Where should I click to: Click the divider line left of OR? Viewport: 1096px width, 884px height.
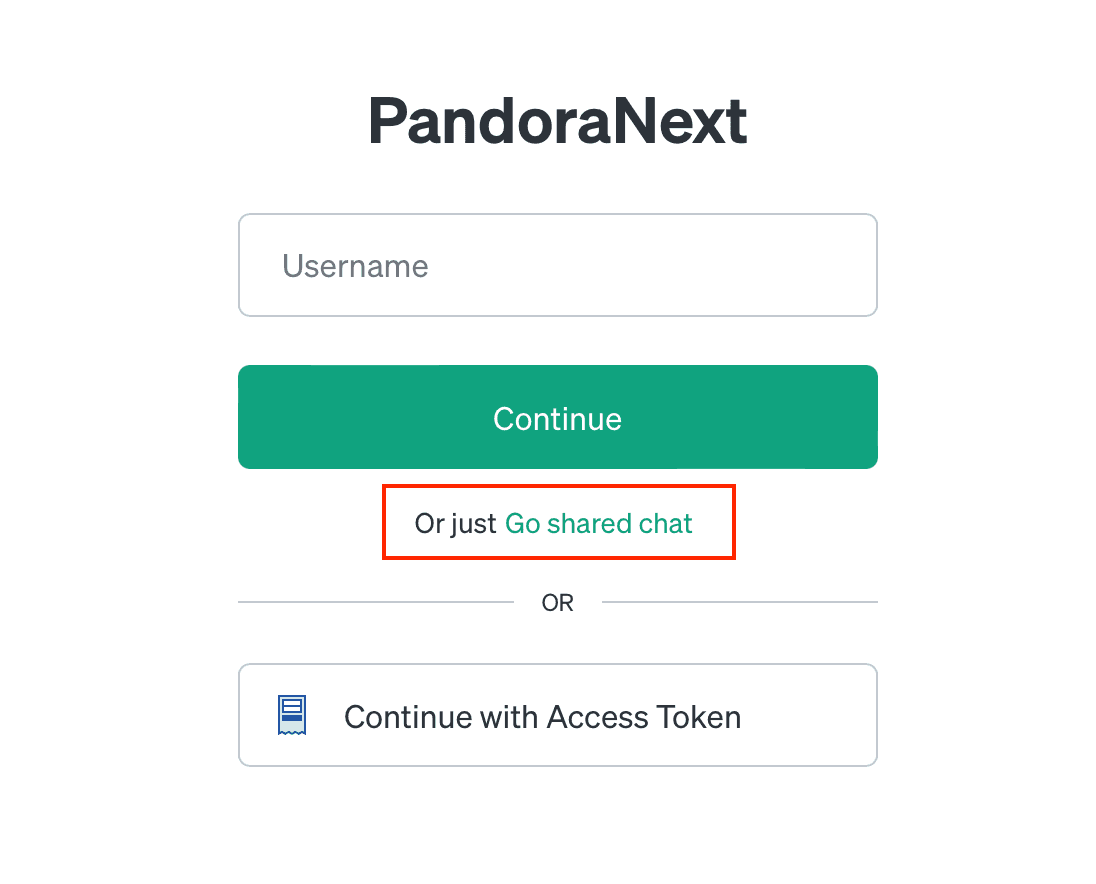376,602
